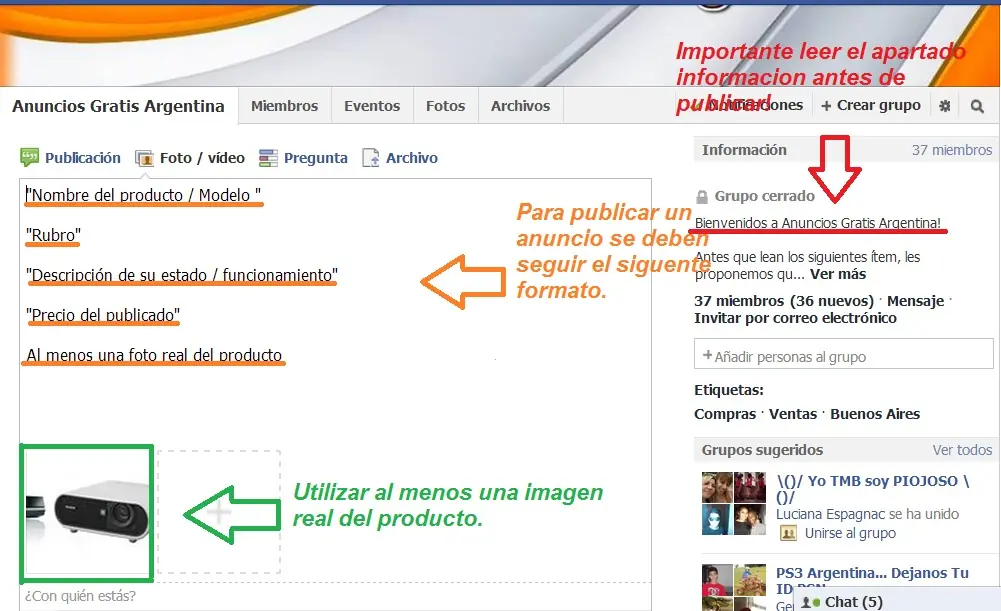Open the 37 miembros link
The image size is (1001, 611).
[951, 150]
